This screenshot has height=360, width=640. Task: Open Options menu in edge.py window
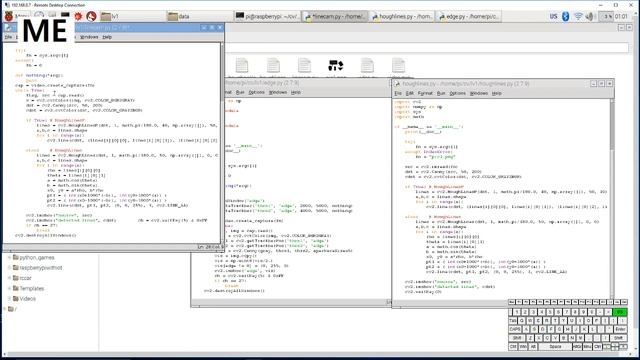(256, 92)
